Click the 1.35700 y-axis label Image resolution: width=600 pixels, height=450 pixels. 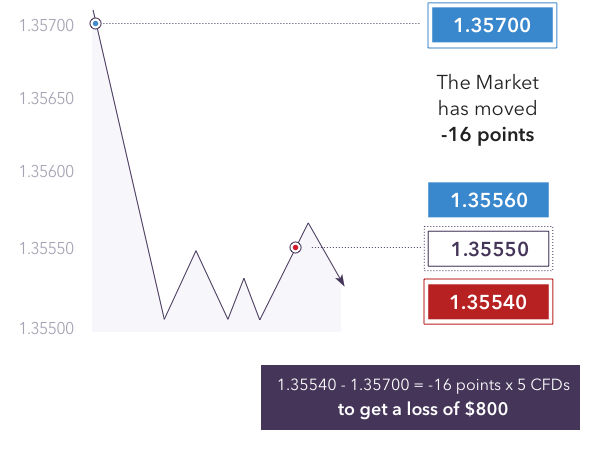click(46, 26)
